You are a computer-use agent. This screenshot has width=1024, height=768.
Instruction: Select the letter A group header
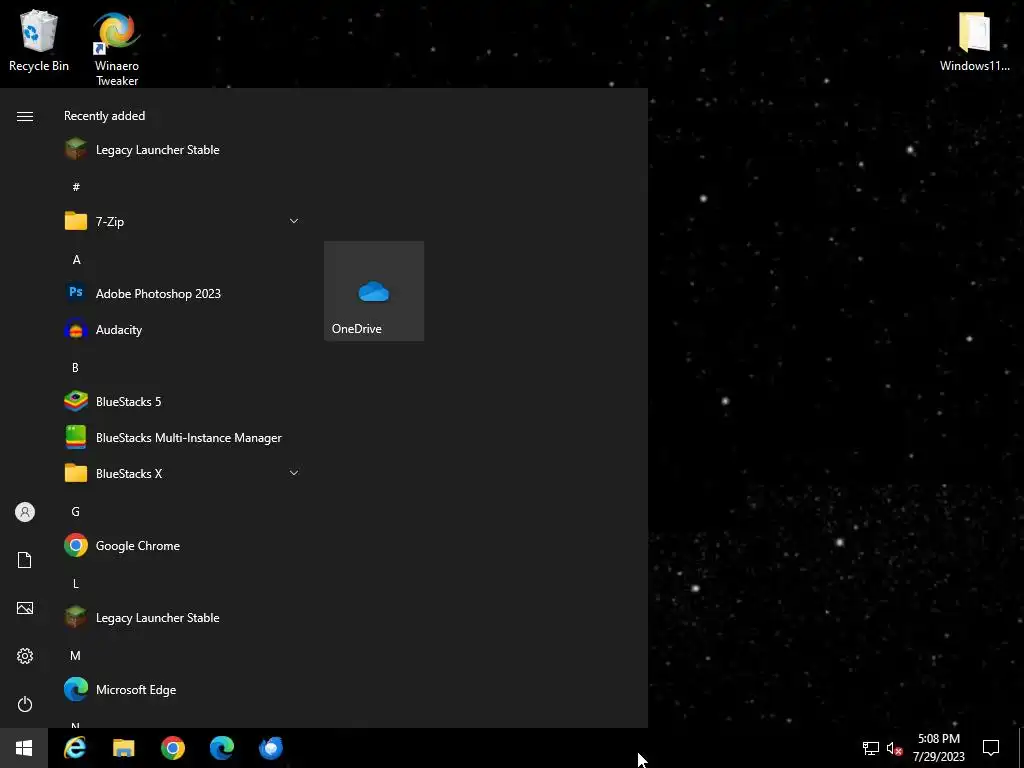tap(76, 259)
